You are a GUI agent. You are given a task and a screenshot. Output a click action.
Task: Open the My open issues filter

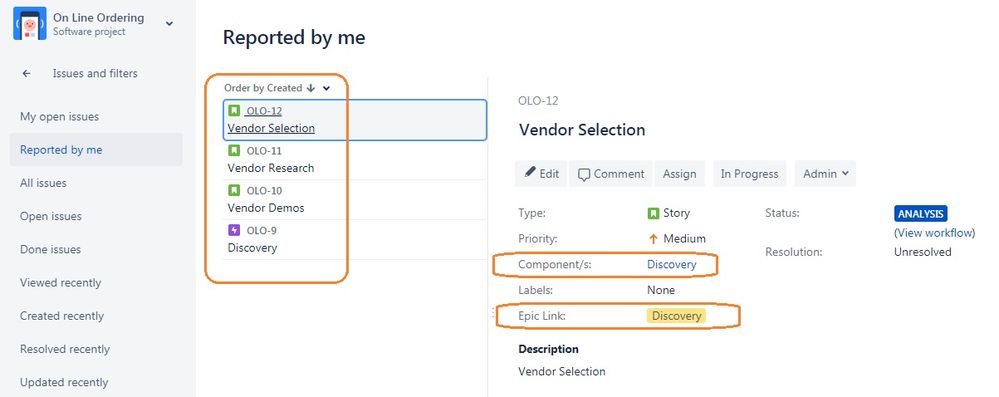(59, 117)
